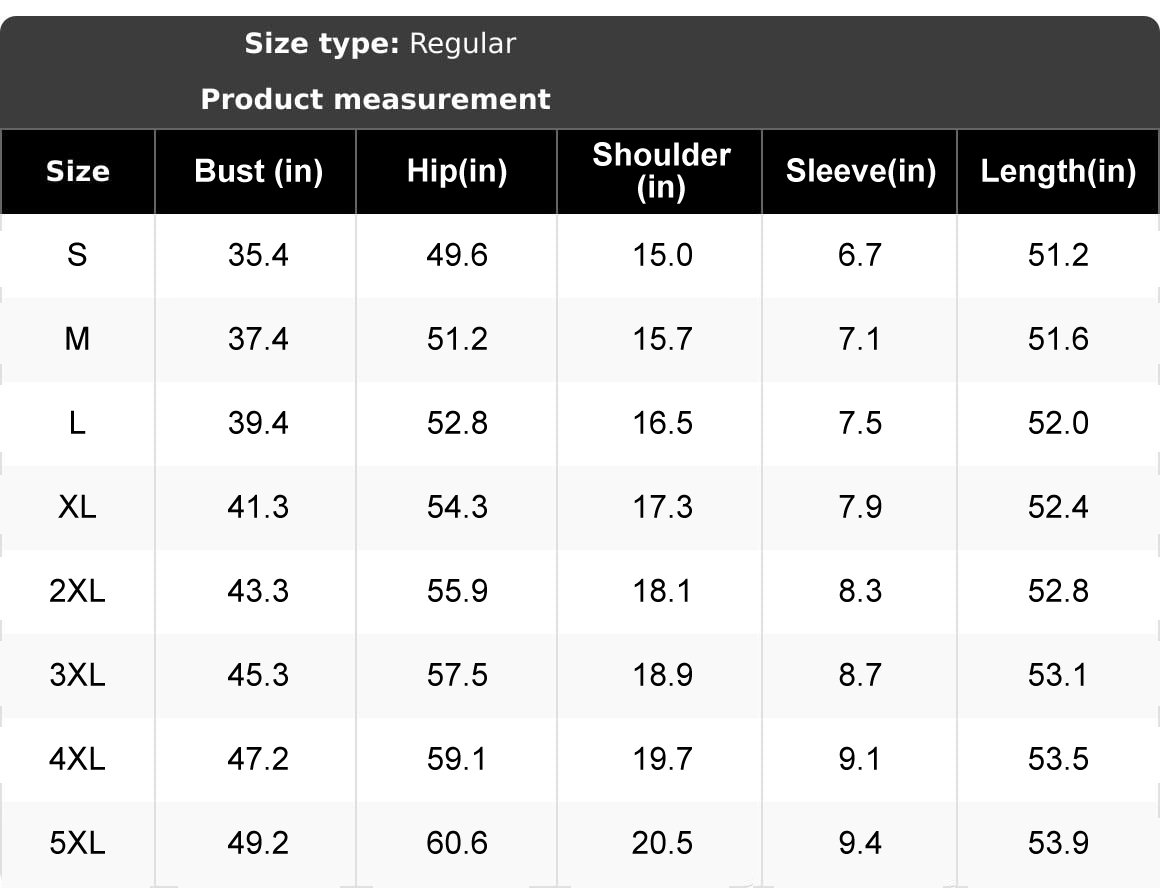Select the 2XL size row label
Screen dimensions: 1160x888
click(x=78, y=591)
